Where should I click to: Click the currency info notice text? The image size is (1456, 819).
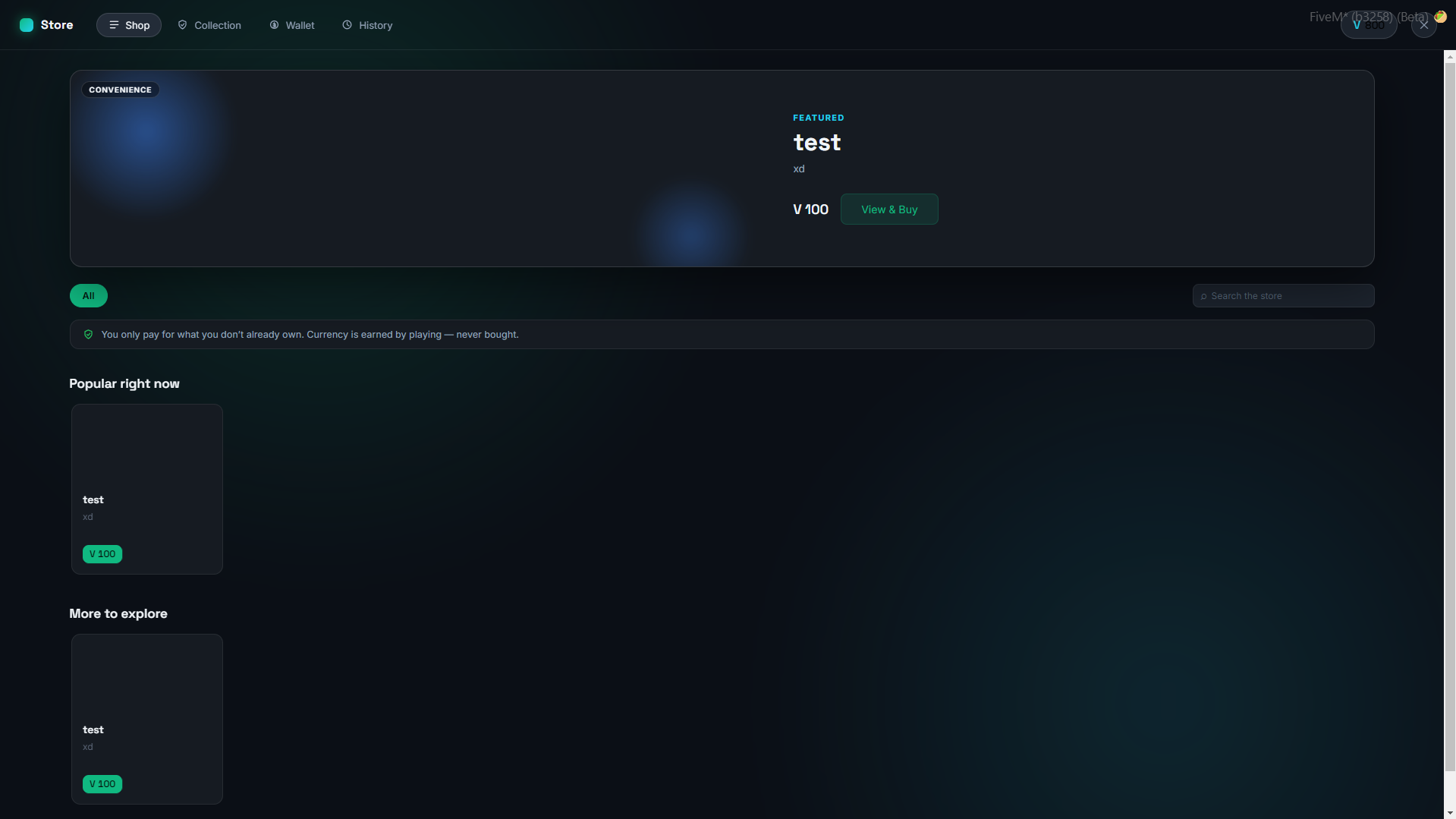click(310, 335)
